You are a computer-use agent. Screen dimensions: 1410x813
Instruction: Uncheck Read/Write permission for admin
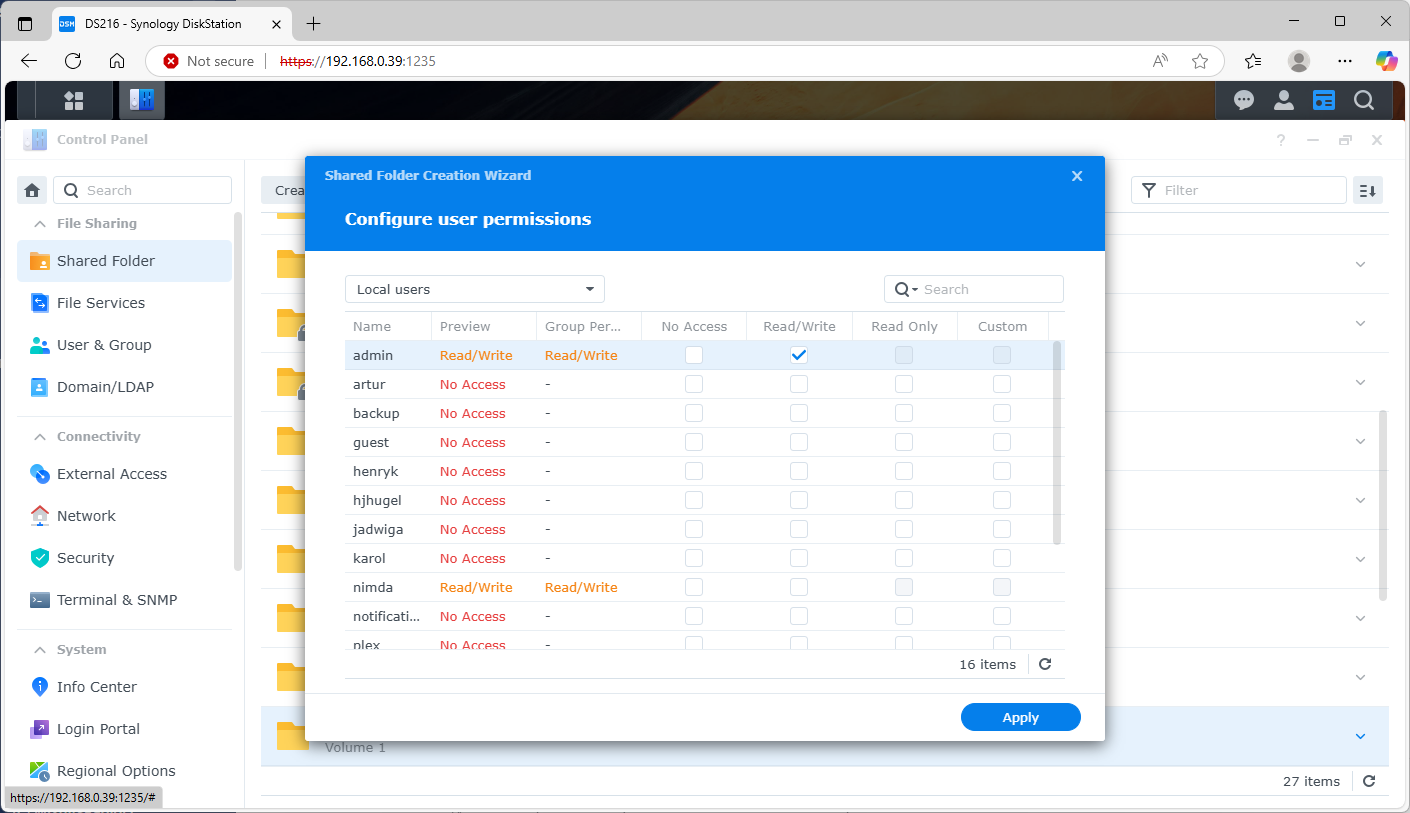(798, 354)
